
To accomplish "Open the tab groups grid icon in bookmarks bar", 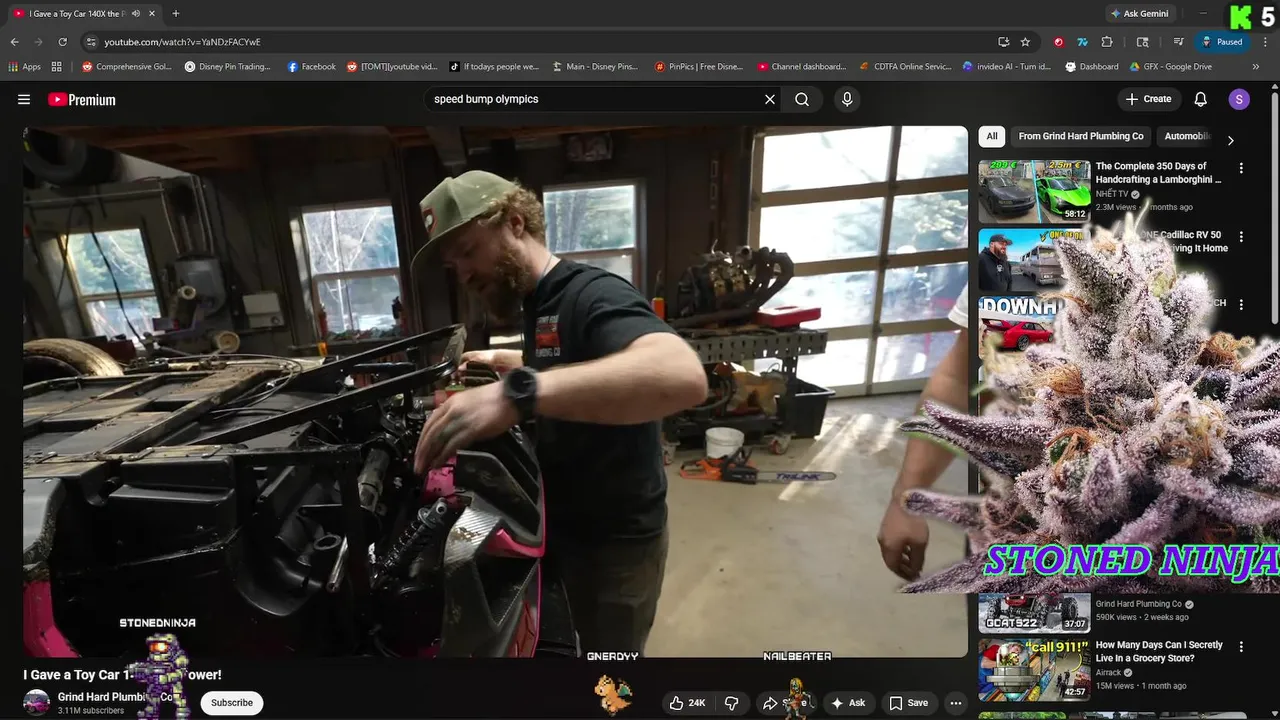I will 57,67.
